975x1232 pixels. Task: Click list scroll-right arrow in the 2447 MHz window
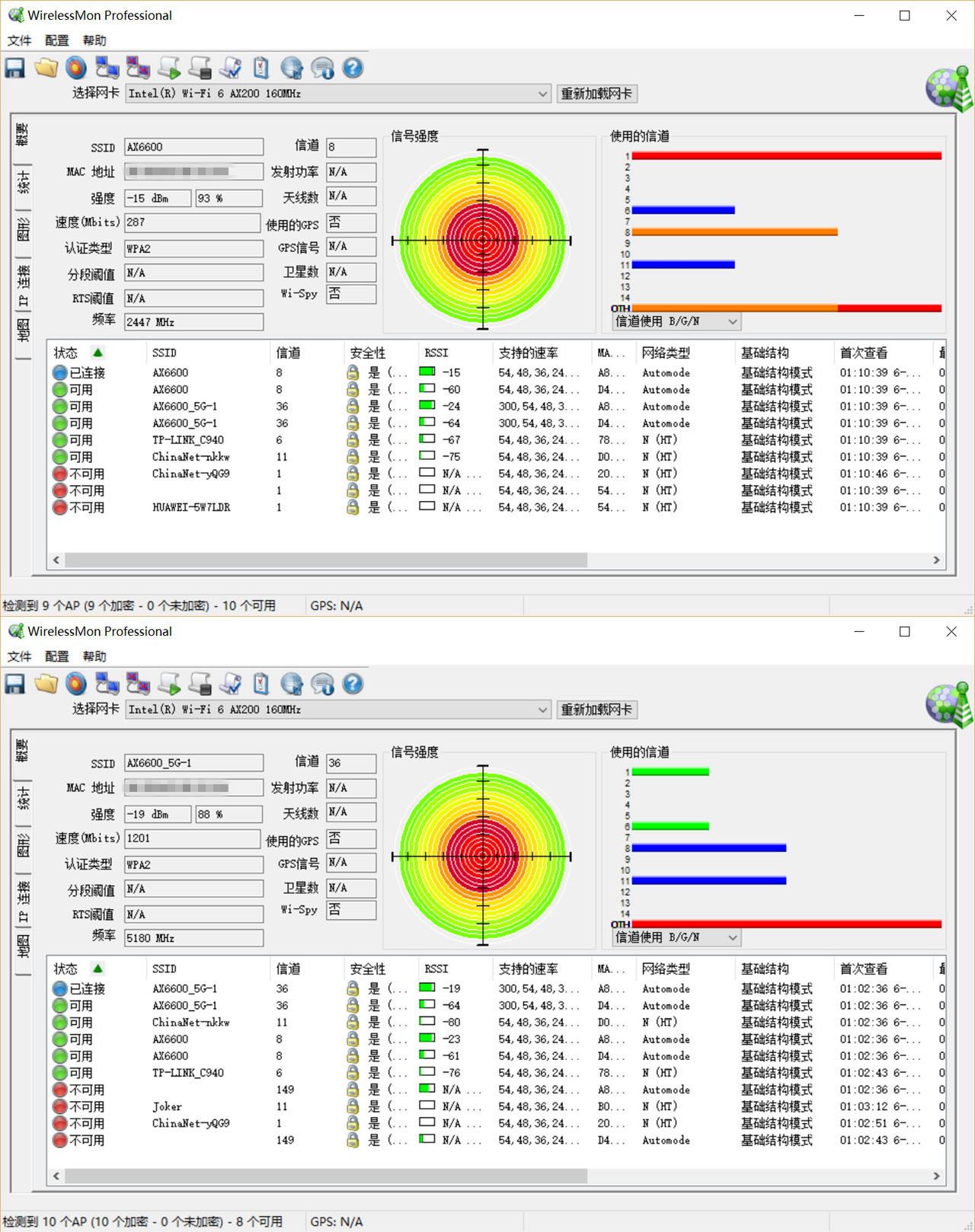pos(936,560)
